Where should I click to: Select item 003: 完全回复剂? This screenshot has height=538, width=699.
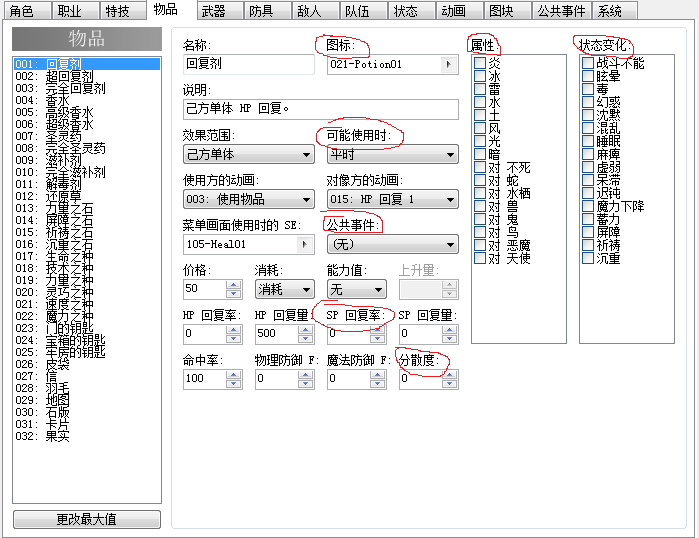pyautogui.click(x=87, y=88)
